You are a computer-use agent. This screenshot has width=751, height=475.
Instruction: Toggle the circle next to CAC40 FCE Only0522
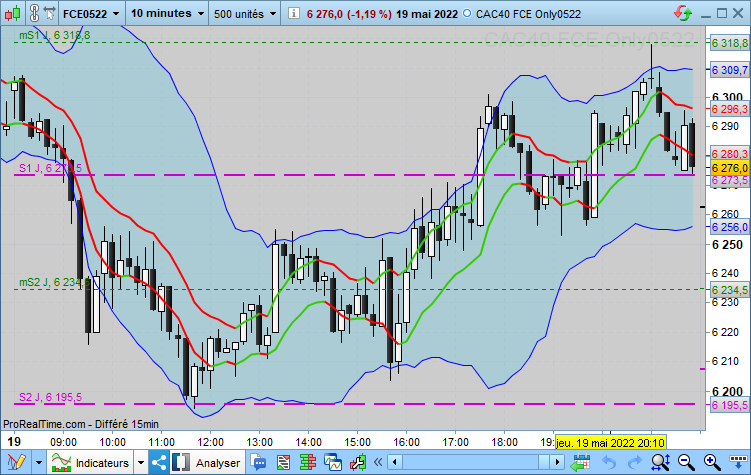[x=467, y=13]
